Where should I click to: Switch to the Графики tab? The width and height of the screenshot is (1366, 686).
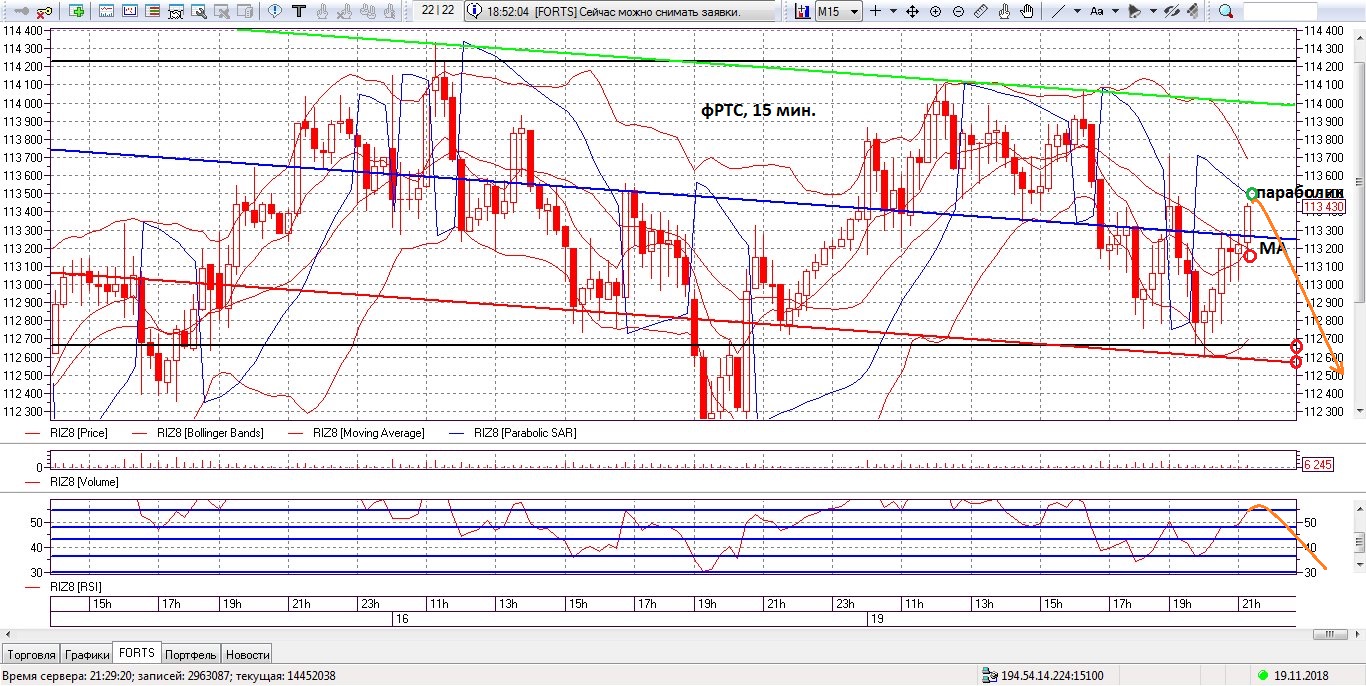pyautogui.click(x=87, y=655)
